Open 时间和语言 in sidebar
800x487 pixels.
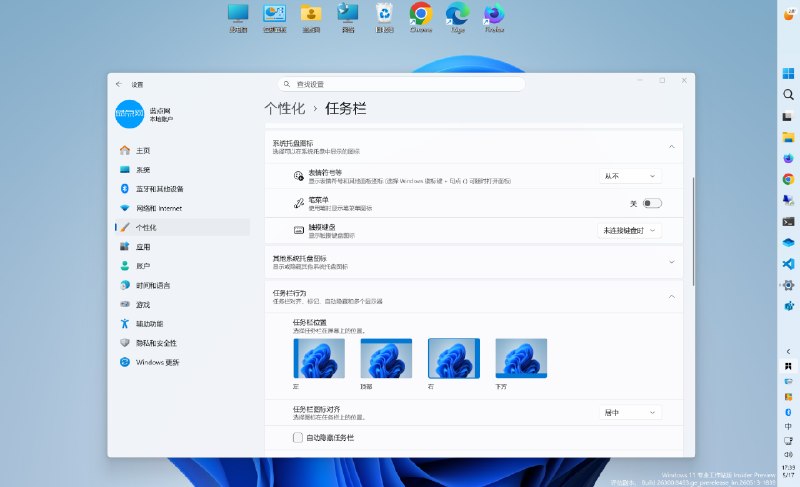pos(183,285)
